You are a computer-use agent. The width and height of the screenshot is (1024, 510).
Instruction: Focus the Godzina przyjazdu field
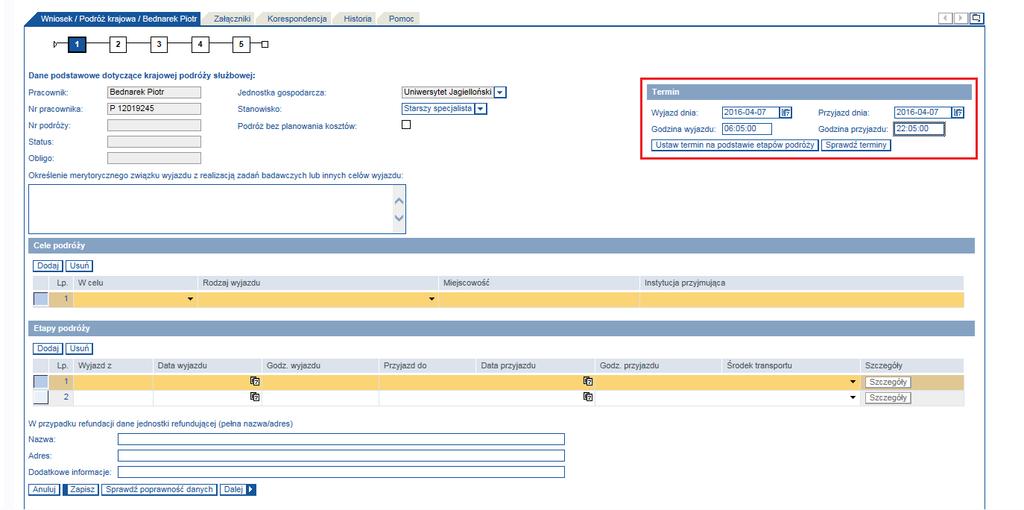(920, 129)
